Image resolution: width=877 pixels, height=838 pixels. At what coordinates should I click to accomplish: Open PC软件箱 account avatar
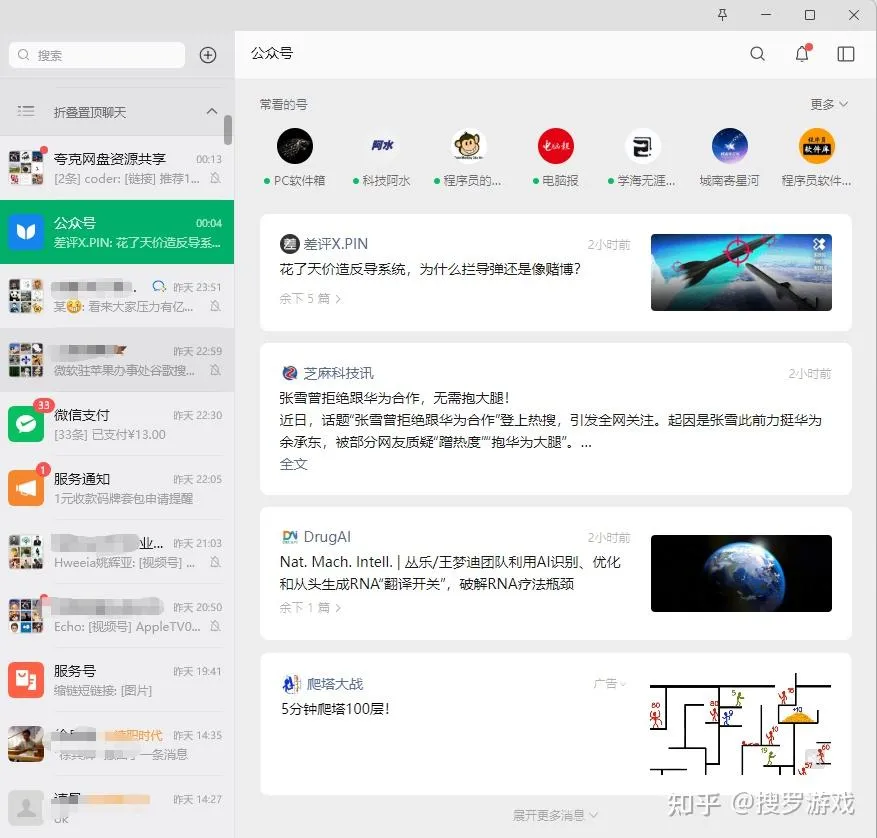[x=295, y=146]
